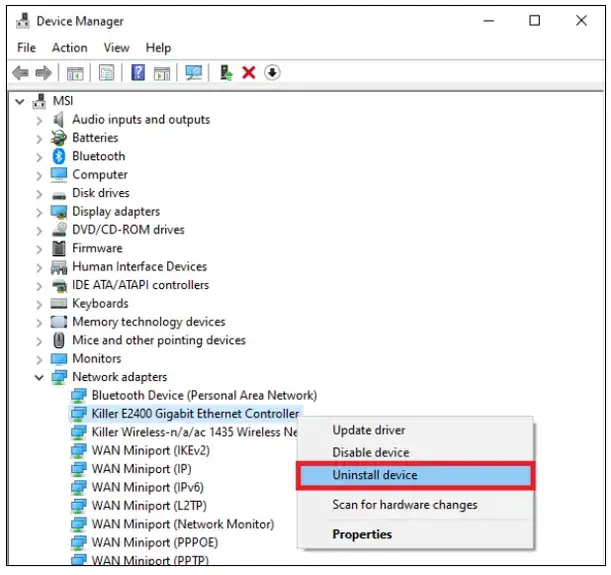Open the Help menu
The image size is (611, 575).
[x=158, y=48]
